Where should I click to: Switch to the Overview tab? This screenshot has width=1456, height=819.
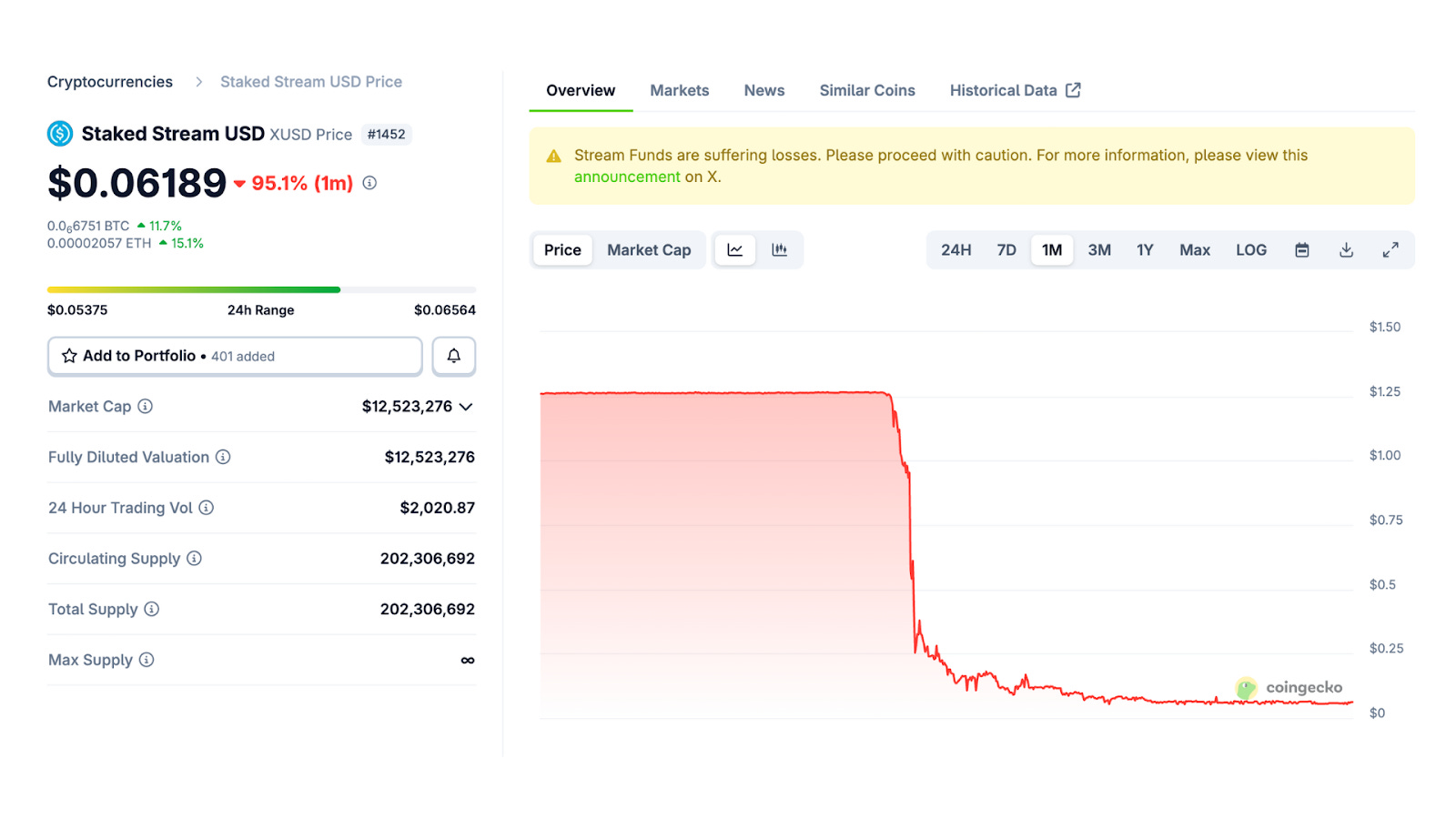[581, 91]
